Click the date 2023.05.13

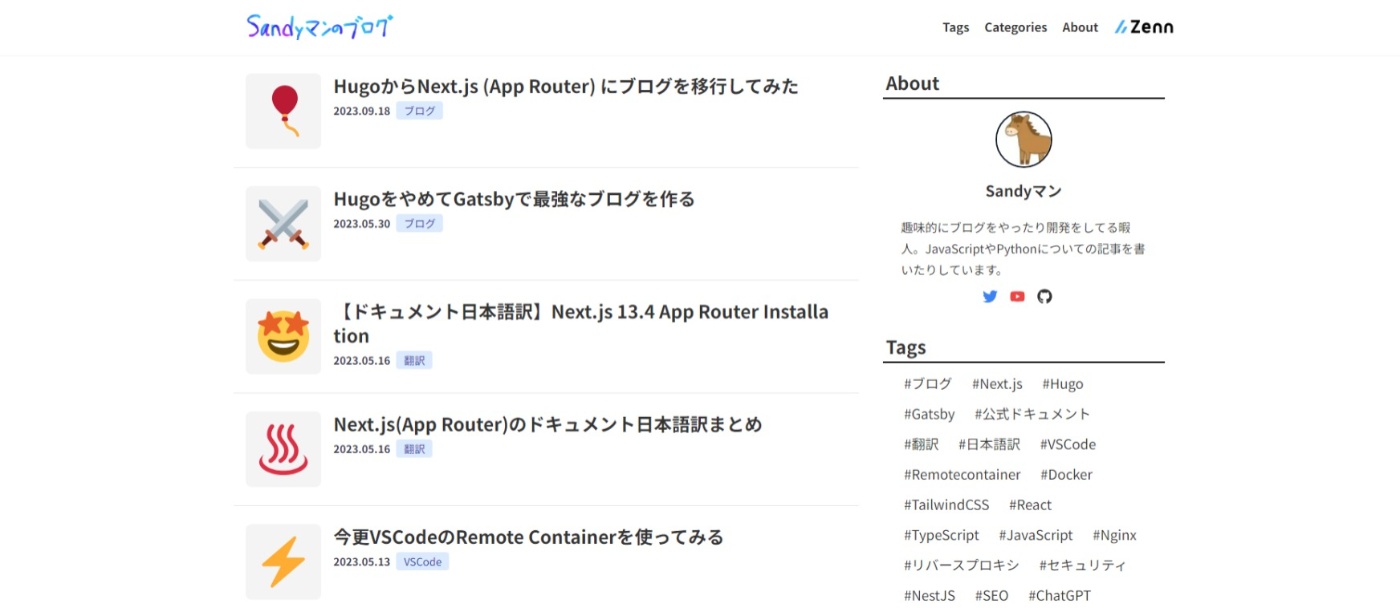tap(362, 562)
